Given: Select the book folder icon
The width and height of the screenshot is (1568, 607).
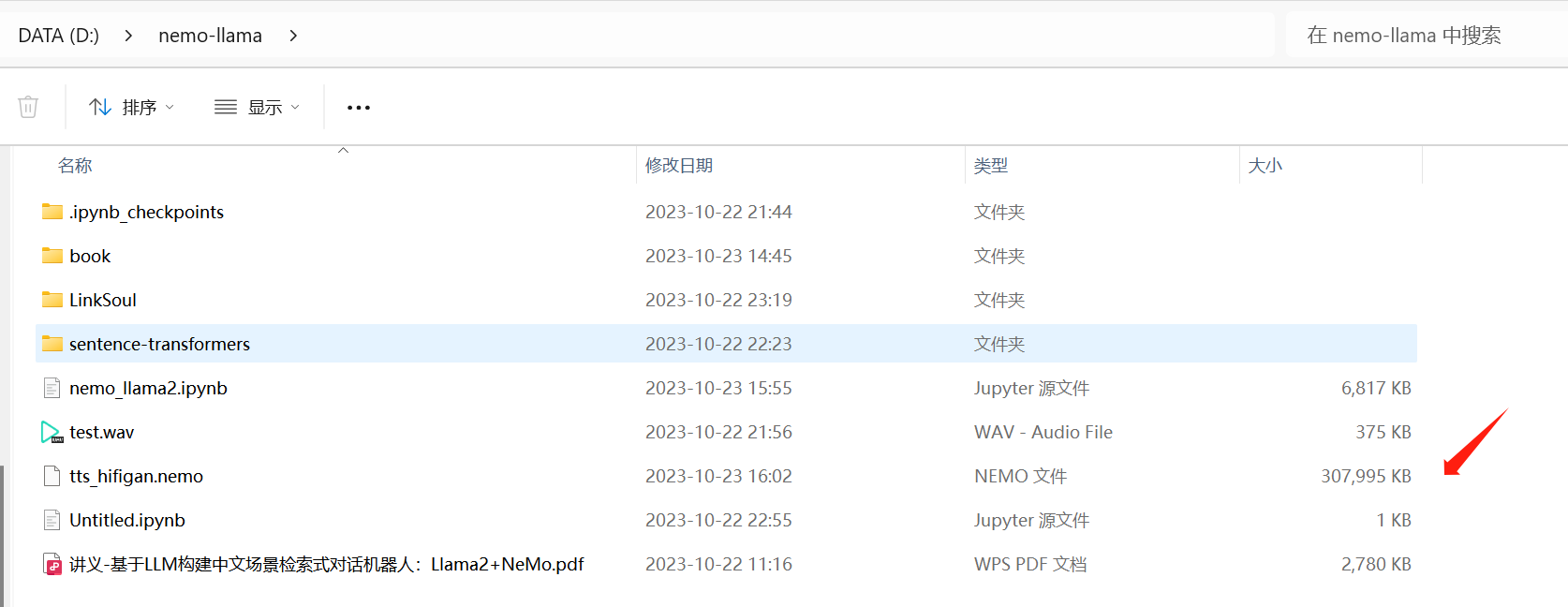Looking at the screenshot, I should click(x=52, y=256).
